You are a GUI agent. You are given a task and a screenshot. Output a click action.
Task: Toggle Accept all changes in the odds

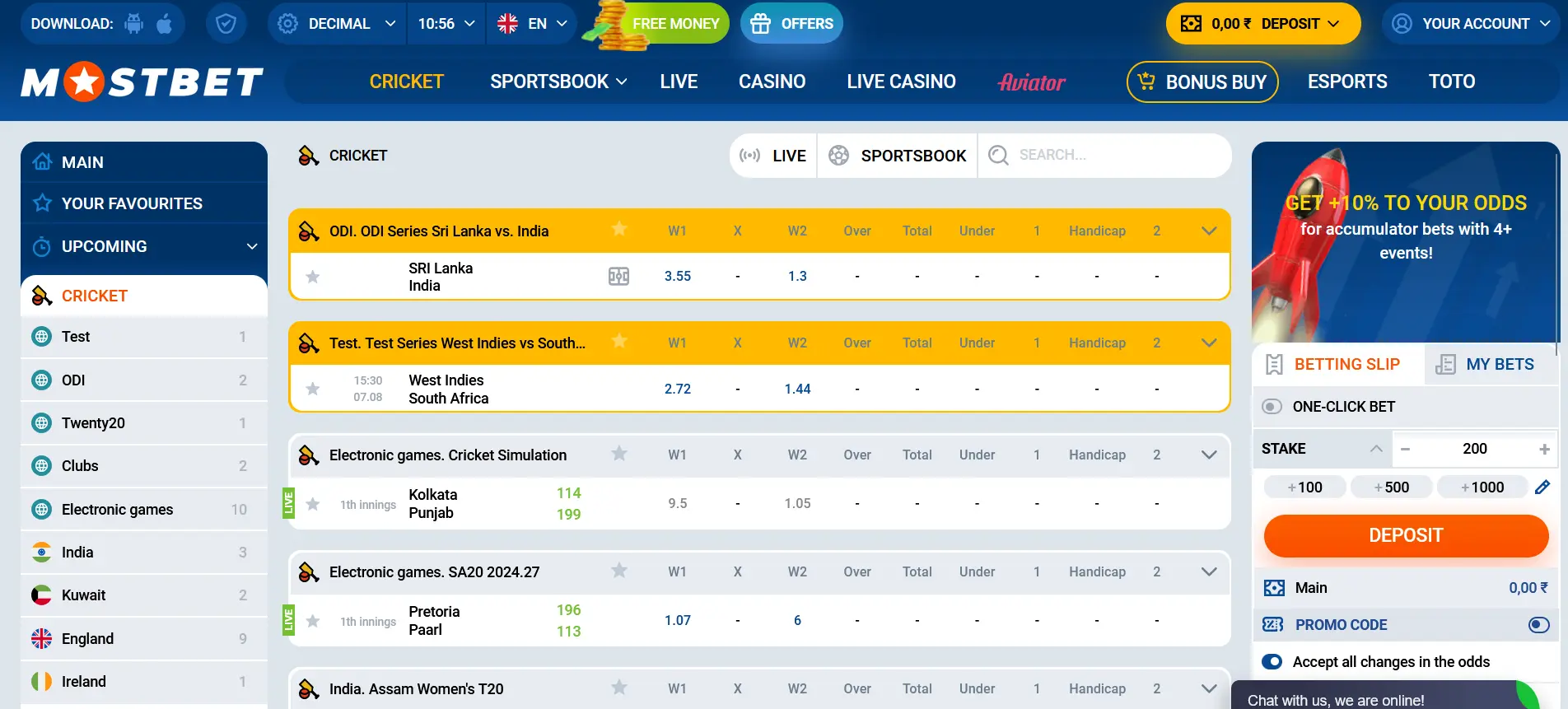(x=1272, y=662)
